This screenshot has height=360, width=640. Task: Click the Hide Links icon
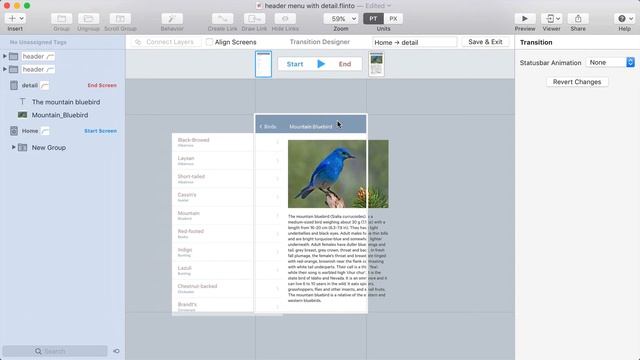pos(285,19)
